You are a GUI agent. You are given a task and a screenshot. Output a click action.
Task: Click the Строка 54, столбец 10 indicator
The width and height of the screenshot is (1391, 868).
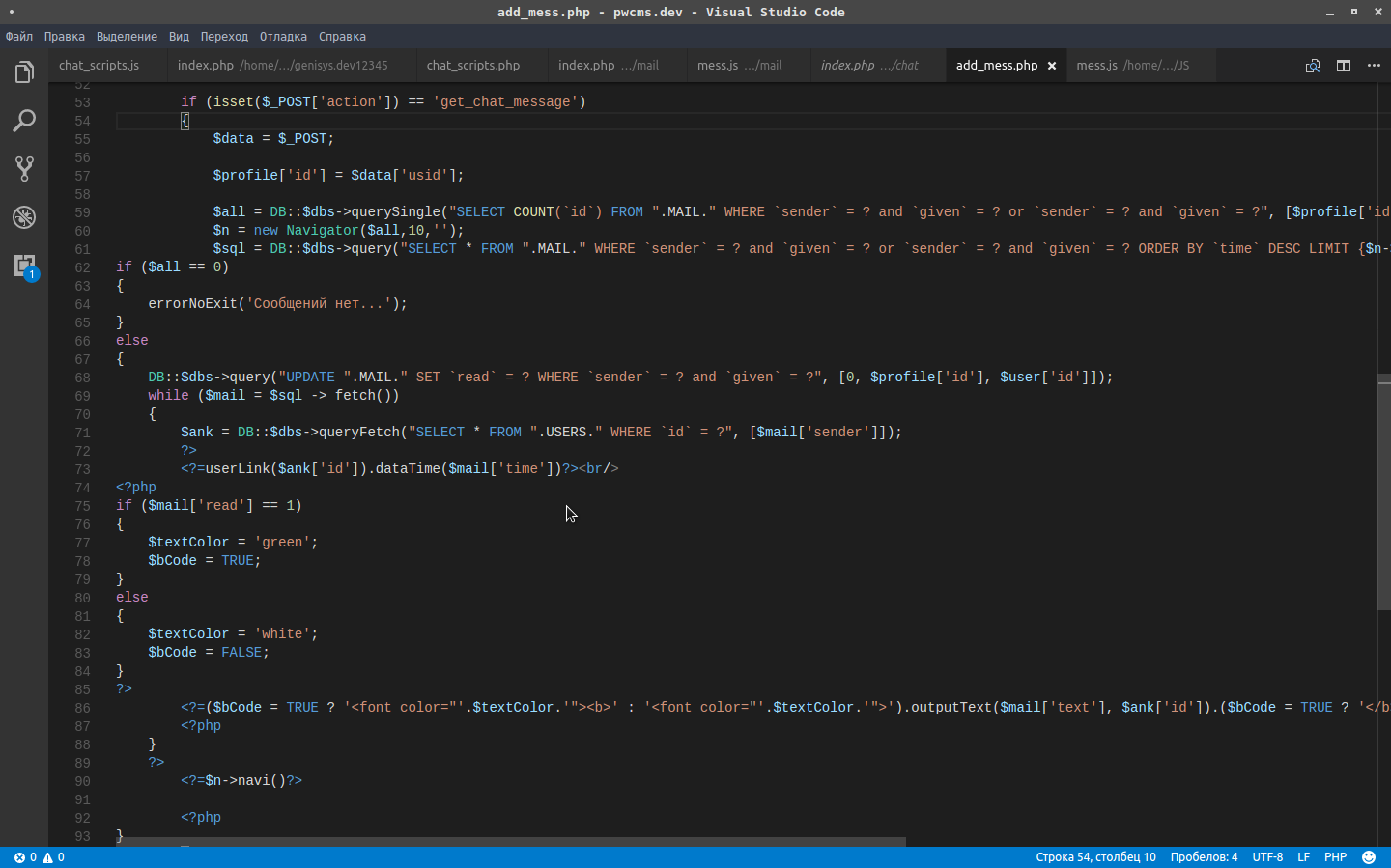(x=1095, y=857)
